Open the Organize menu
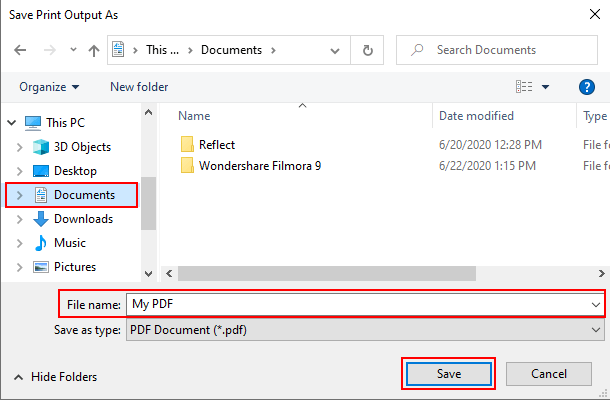610x400 pixels. [49, 87]
